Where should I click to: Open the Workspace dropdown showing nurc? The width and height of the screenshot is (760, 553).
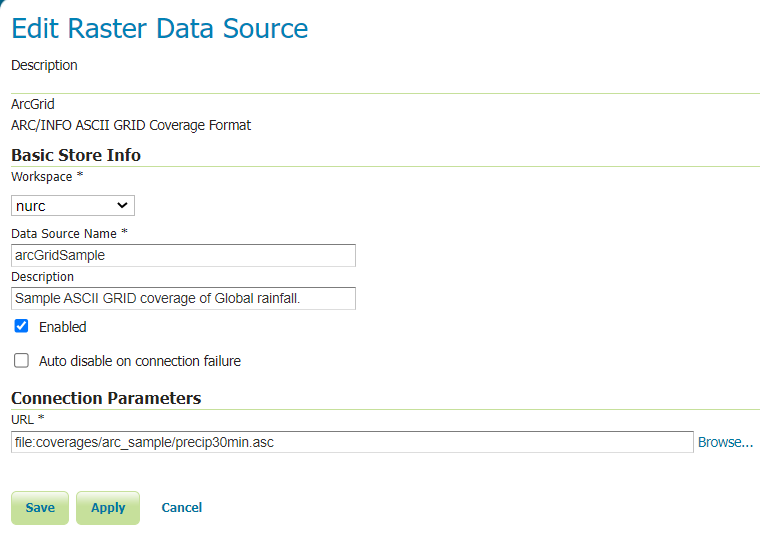pos(73,206)
